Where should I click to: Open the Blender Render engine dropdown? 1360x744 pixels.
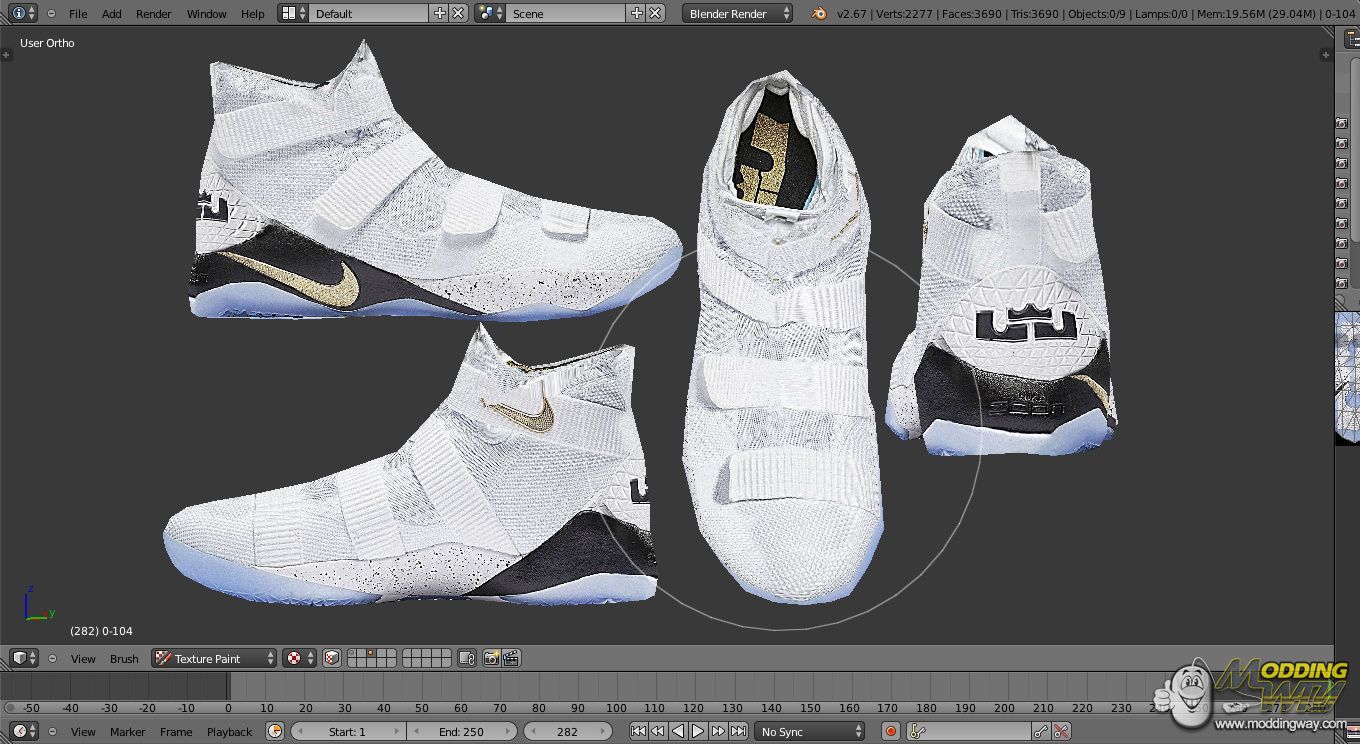pyautogui.click(x=738, y=13)
